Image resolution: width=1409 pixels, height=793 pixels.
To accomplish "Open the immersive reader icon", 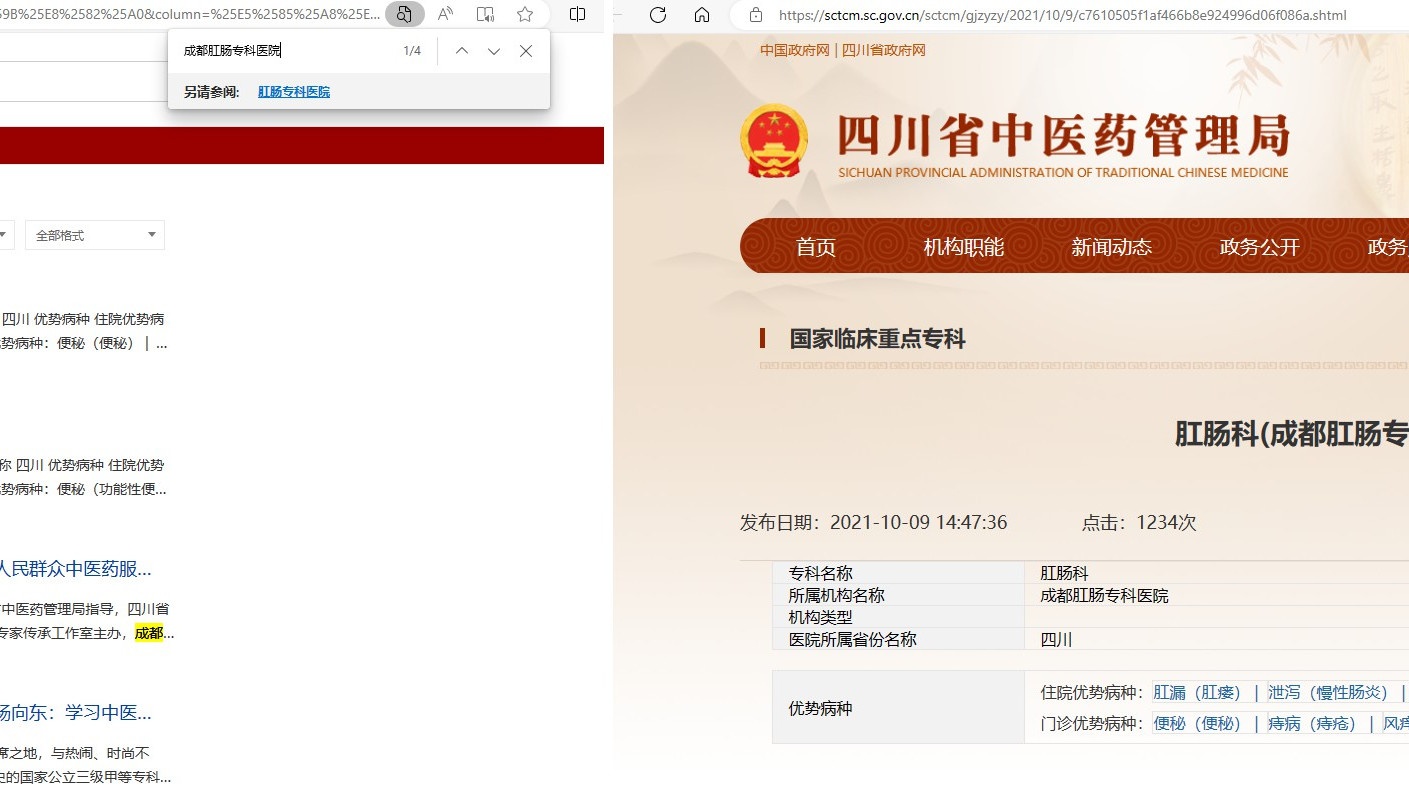I will (x=485, y=14).
